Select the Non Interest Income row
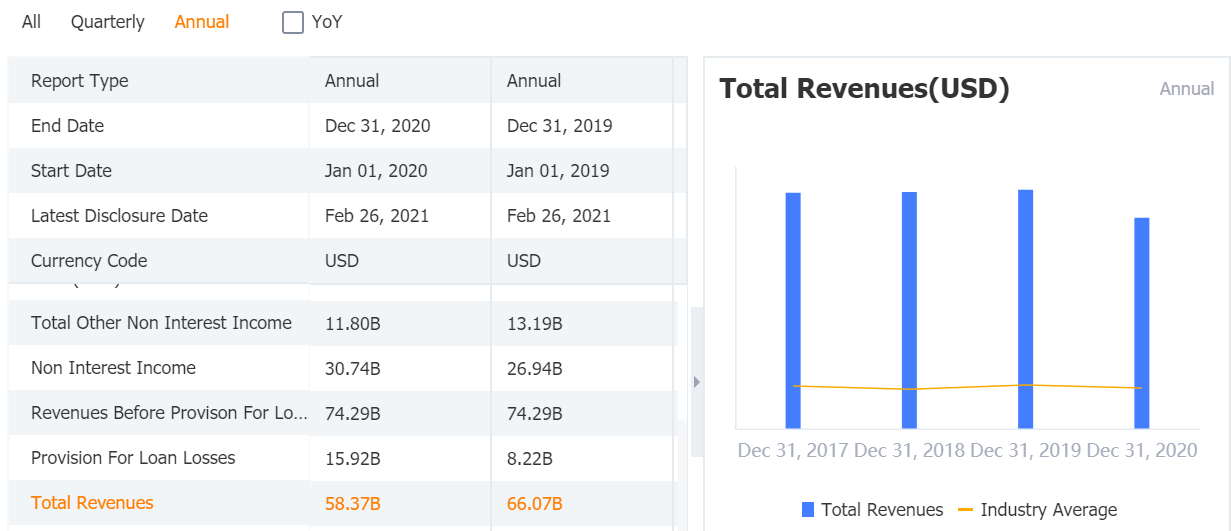The height and width of the screenshot is (531, 1231). (113, 368)
